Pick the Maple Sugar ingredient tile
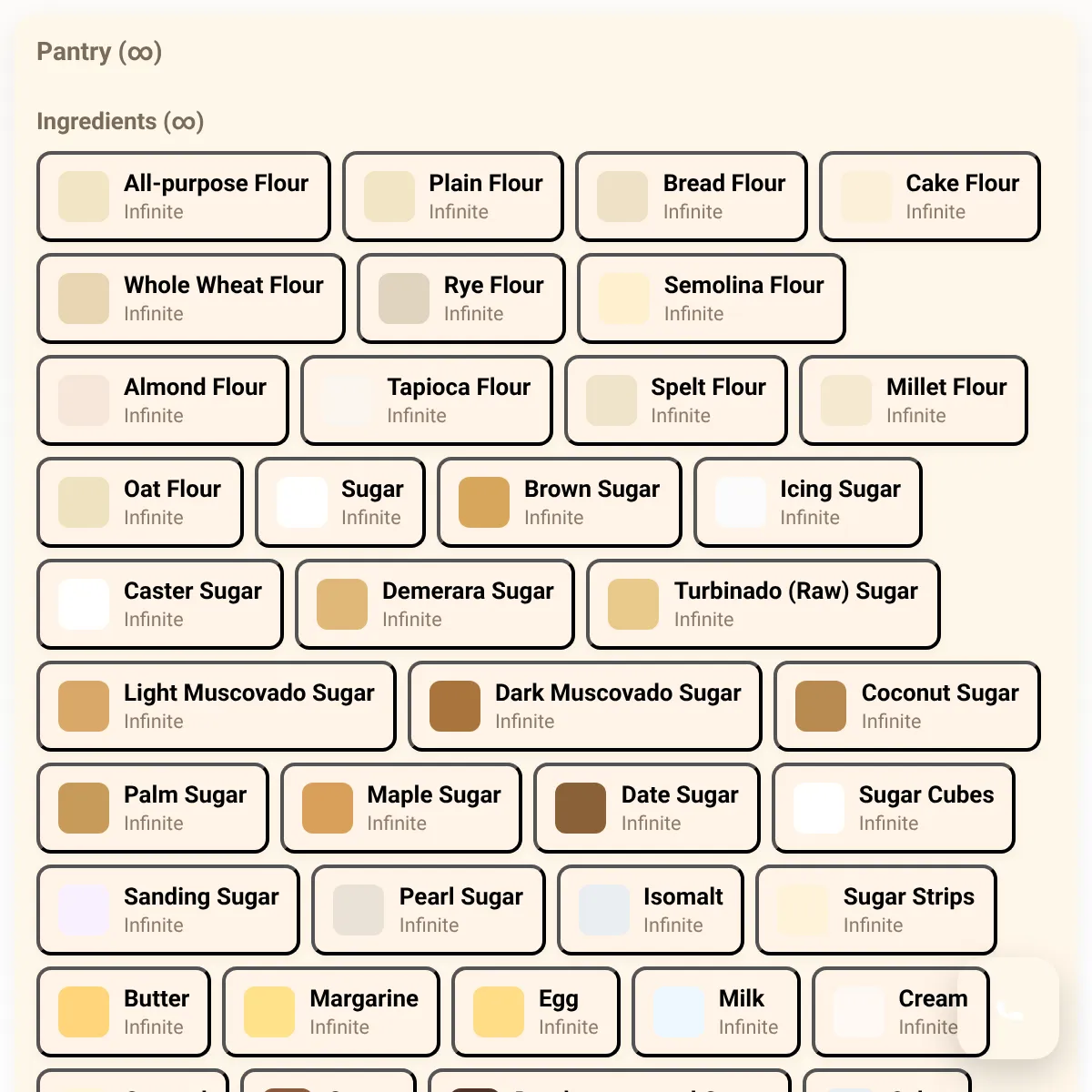 (401, 808)
